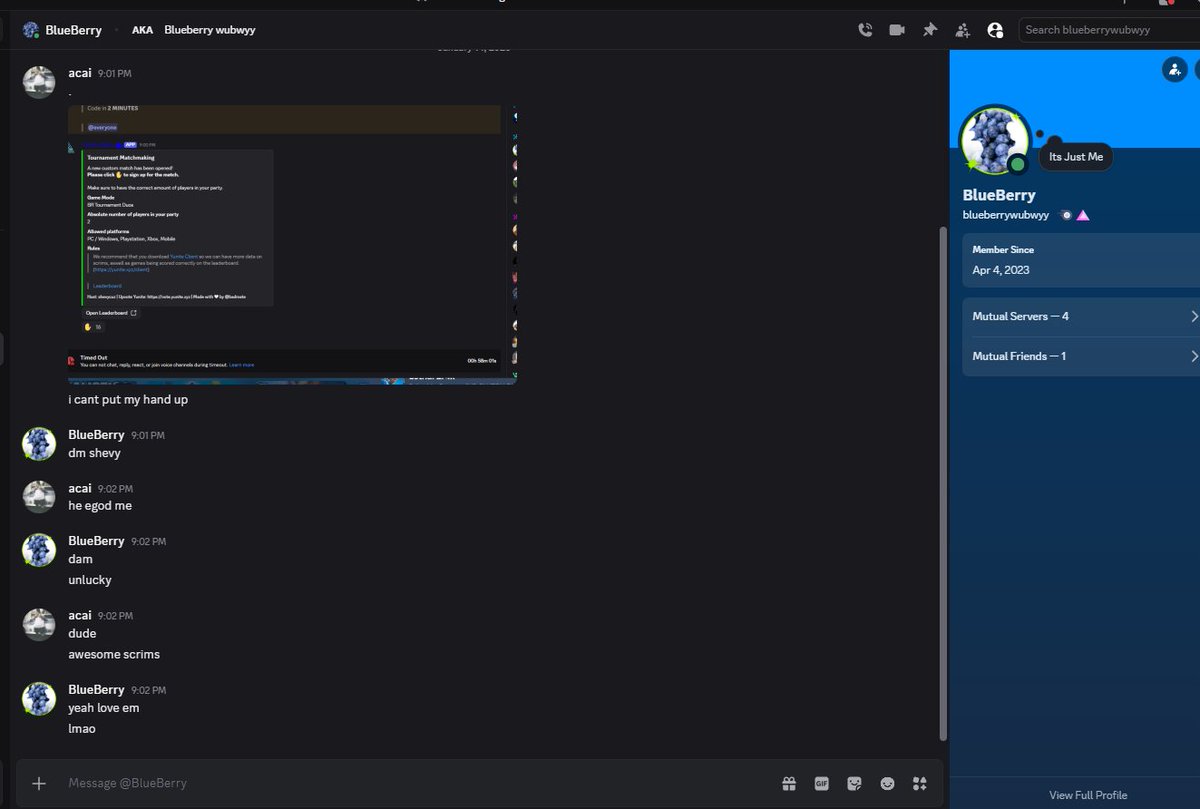Click the Member Since Apr 4, 2023 date
Viewport: 1200px width, 809px height.
pos(1001,270)
